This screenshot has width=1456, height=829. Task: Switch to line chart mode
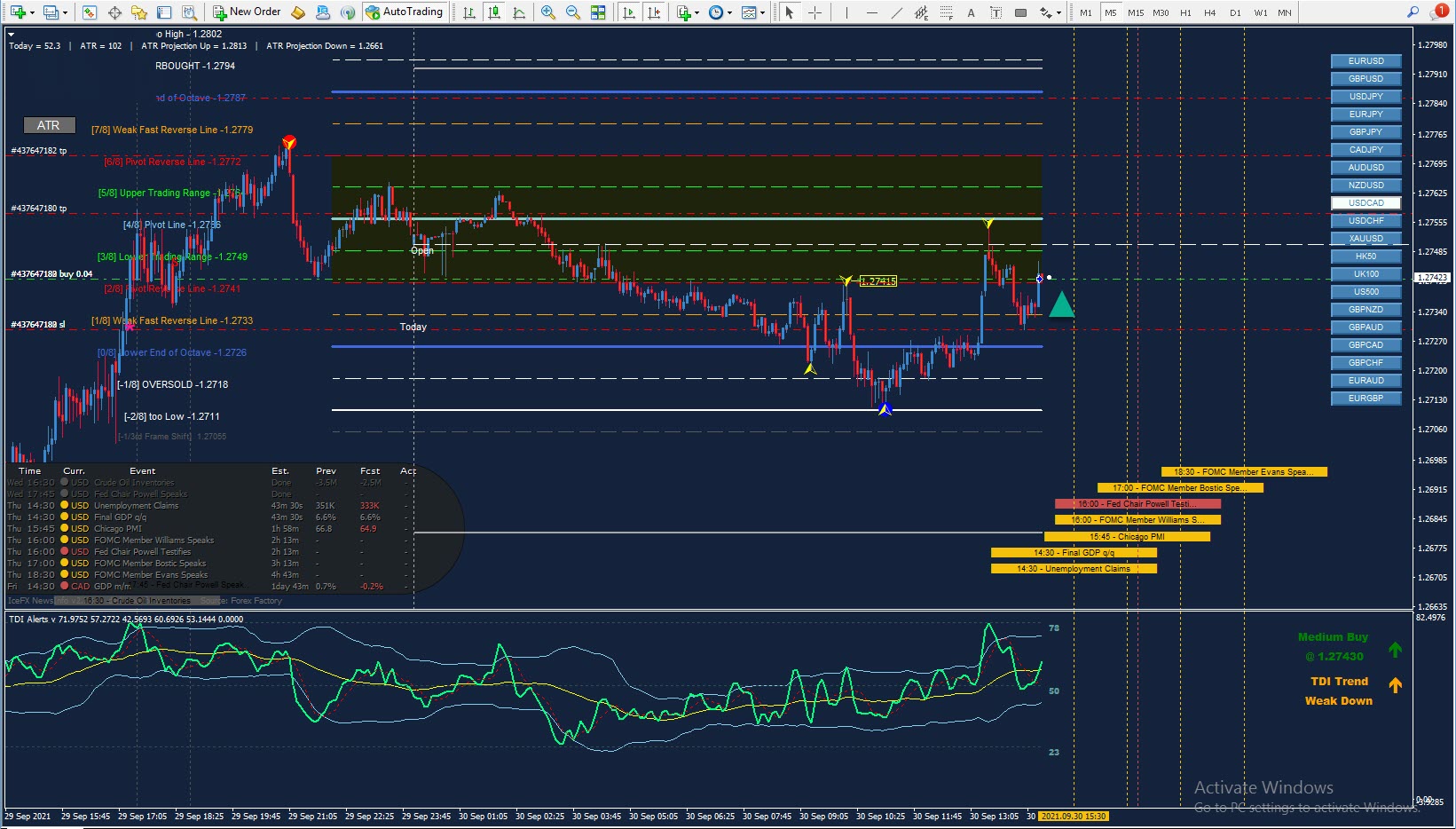pyautogui.click(x=519, y=12)
